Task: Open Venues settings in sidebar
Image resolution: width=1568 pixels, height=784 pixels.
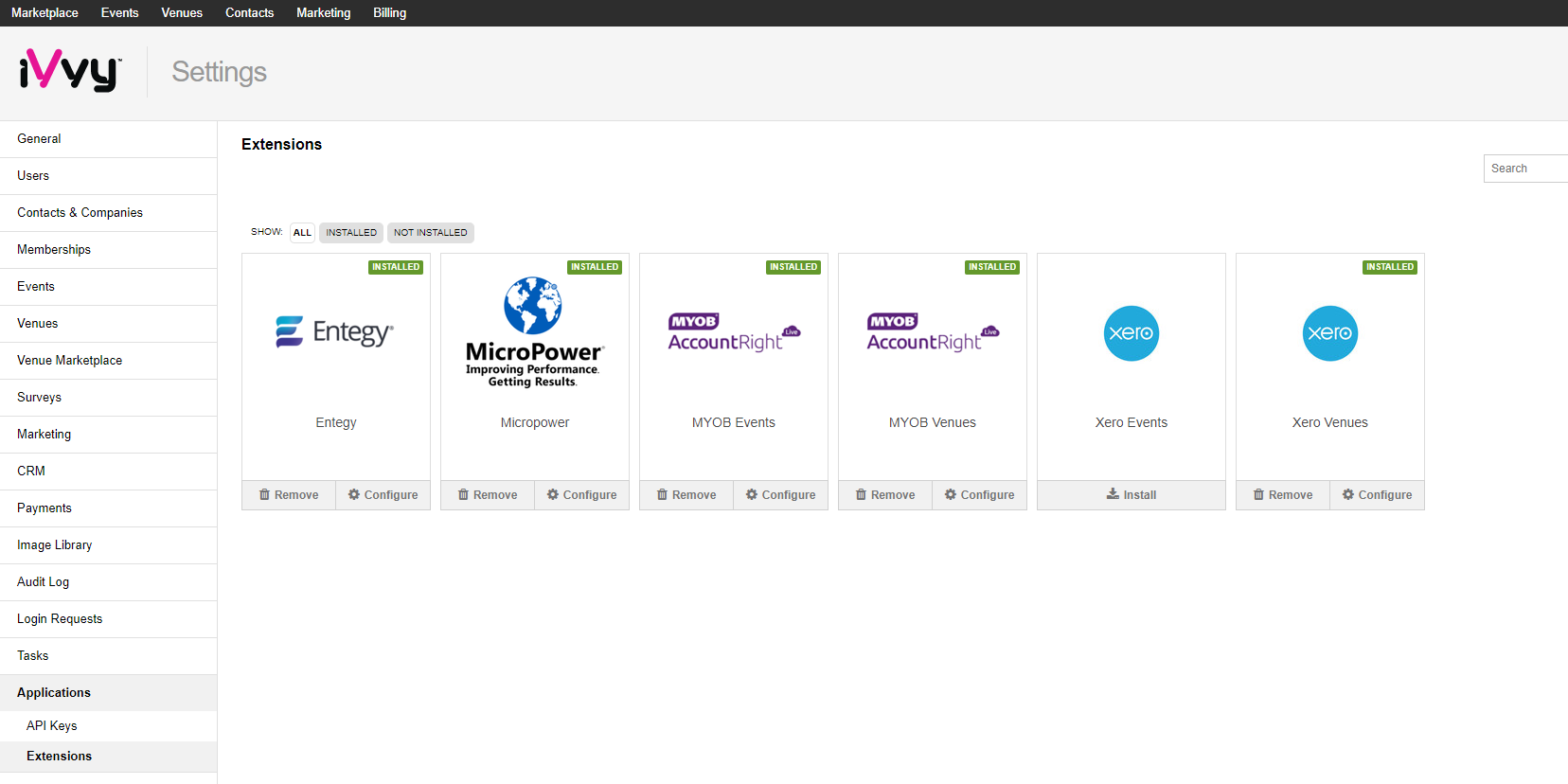Action: point(108,324)
